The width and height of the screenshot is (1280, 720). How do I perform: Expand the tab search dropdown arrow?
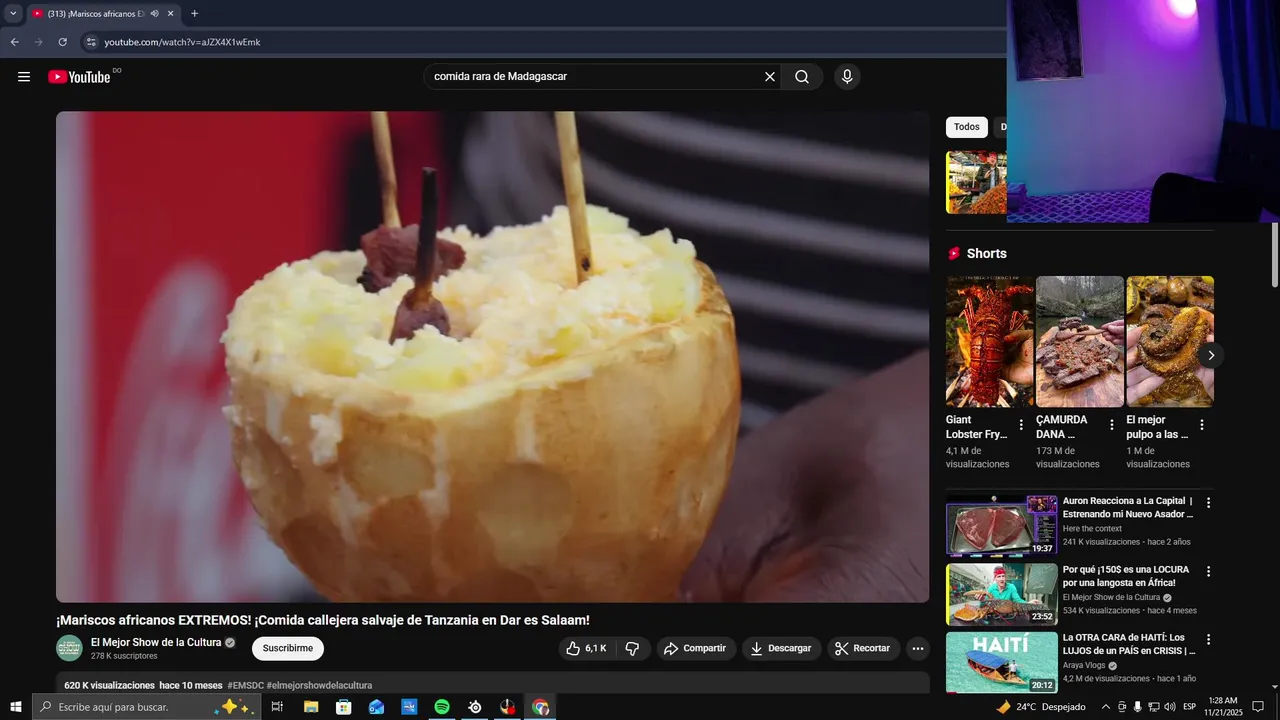pyautogui.click(x=13, y=14)
